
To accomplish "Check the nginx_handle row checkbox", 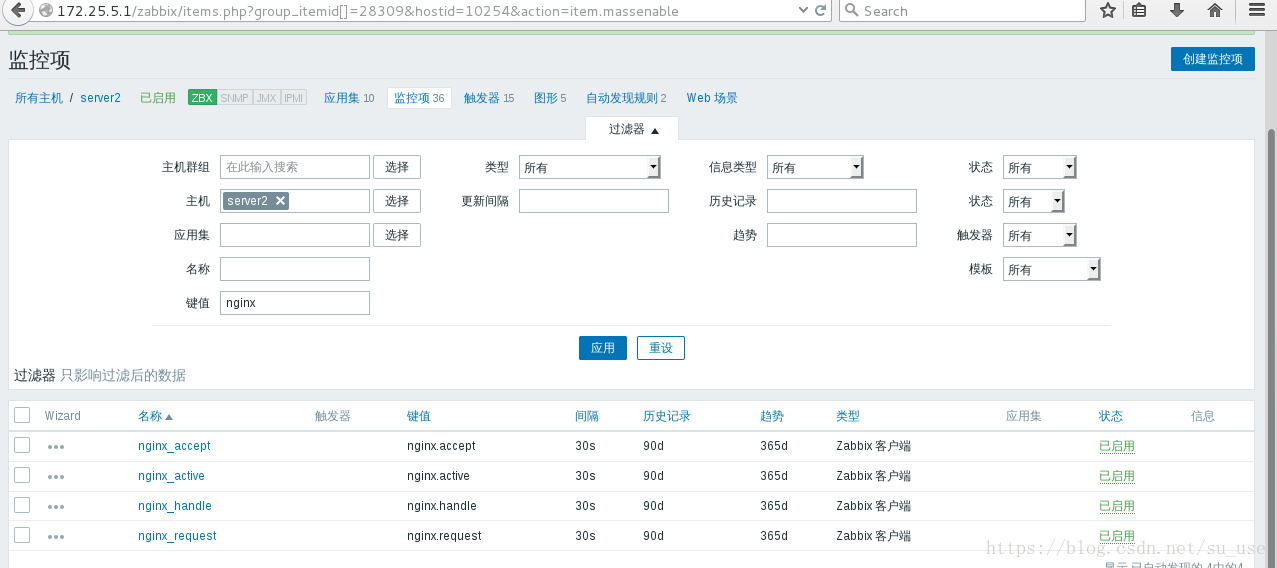I will tap(22, 505).
